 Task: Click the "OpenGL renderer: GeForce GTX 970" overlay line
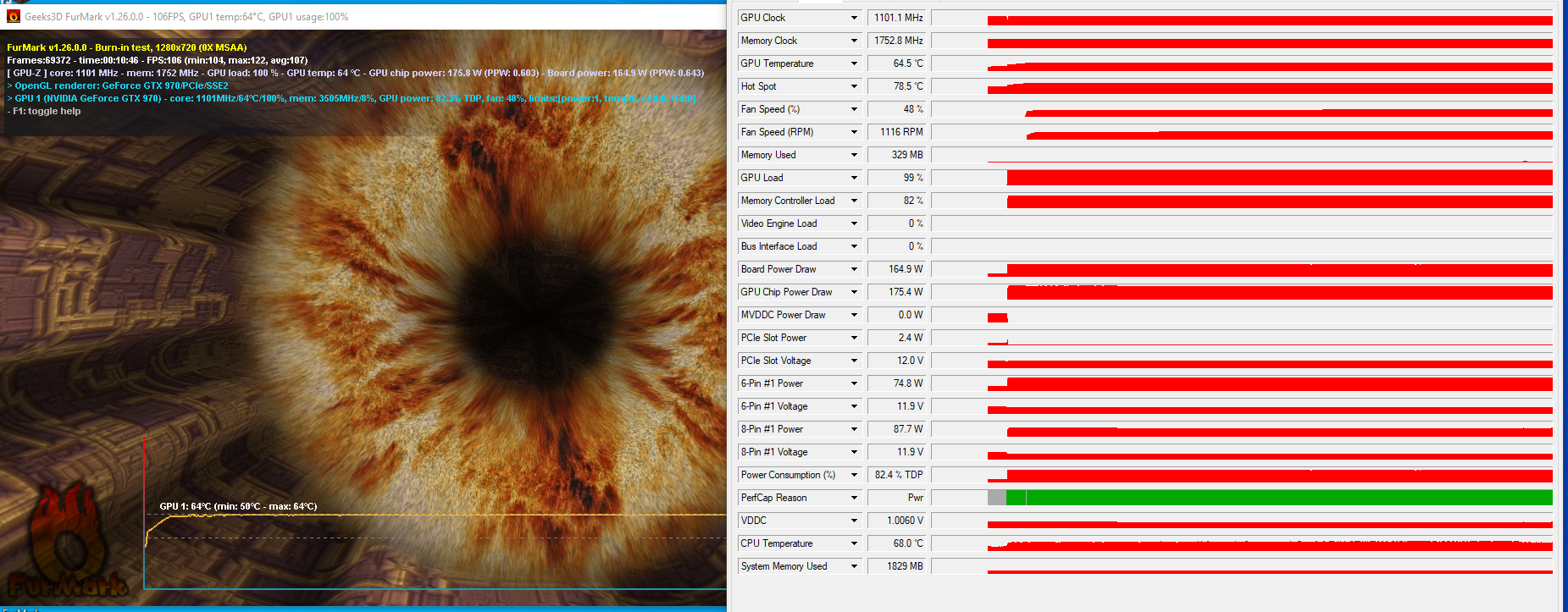click(118, 85)
